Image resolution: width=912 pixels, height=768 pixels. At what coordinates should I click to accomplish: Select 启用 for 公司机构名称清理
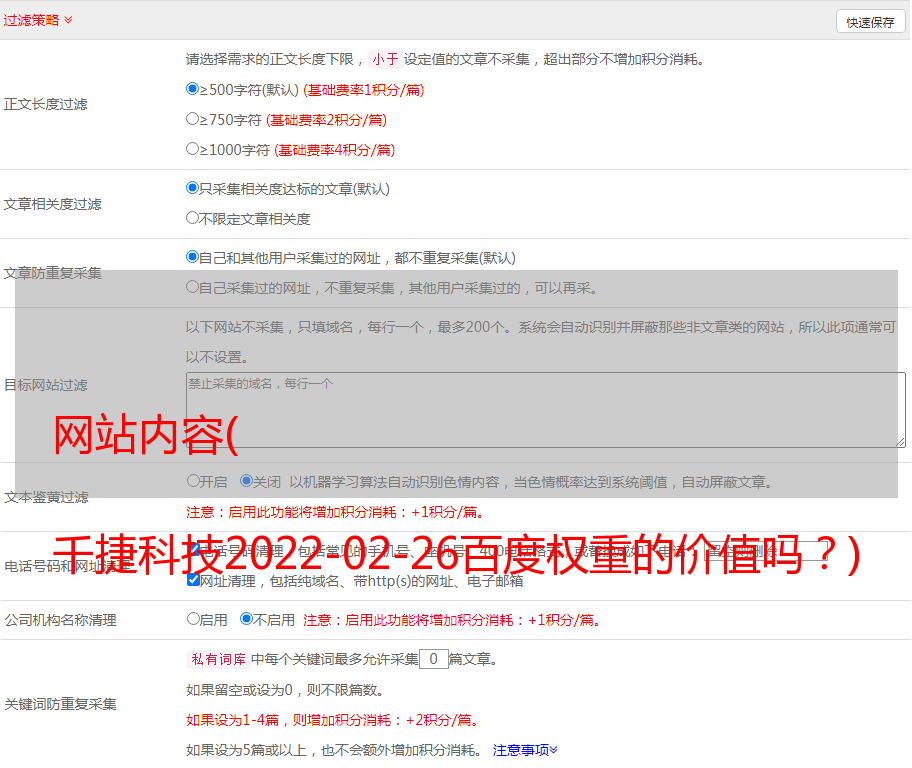(193, 619)
